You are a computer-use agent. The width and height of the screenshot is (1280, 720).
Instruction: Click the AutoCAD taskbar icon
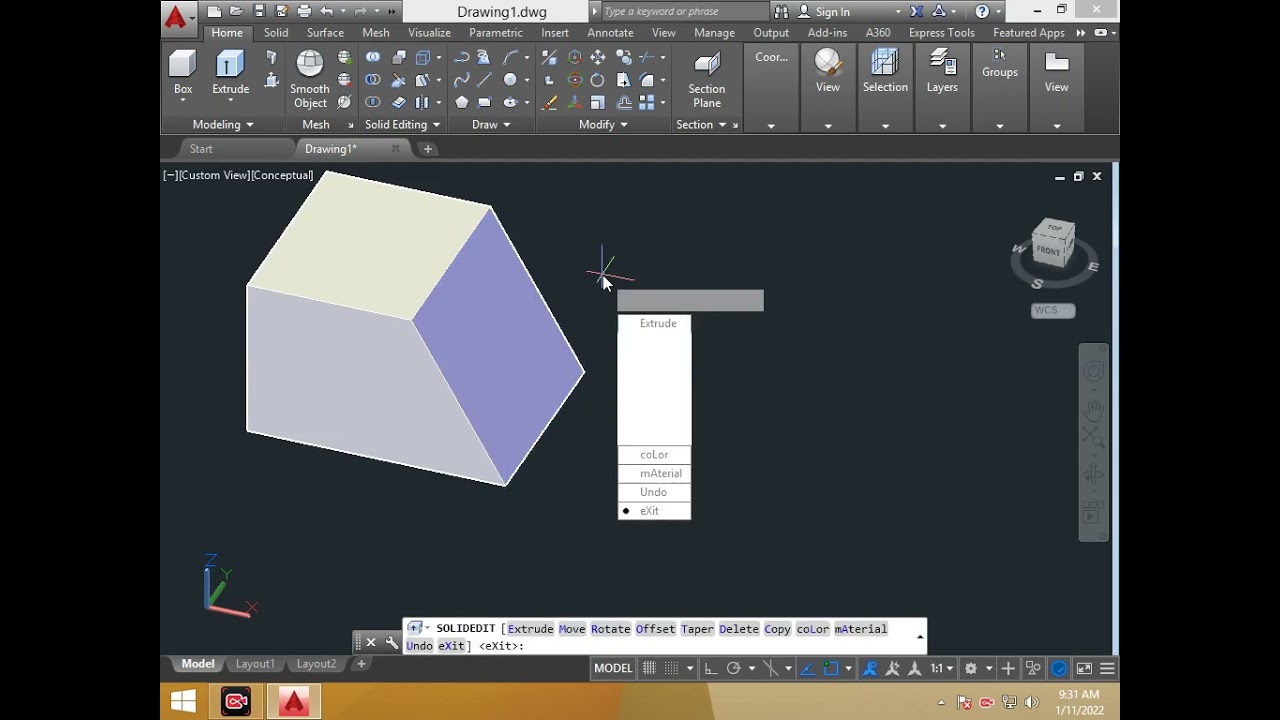coord(293,702)
